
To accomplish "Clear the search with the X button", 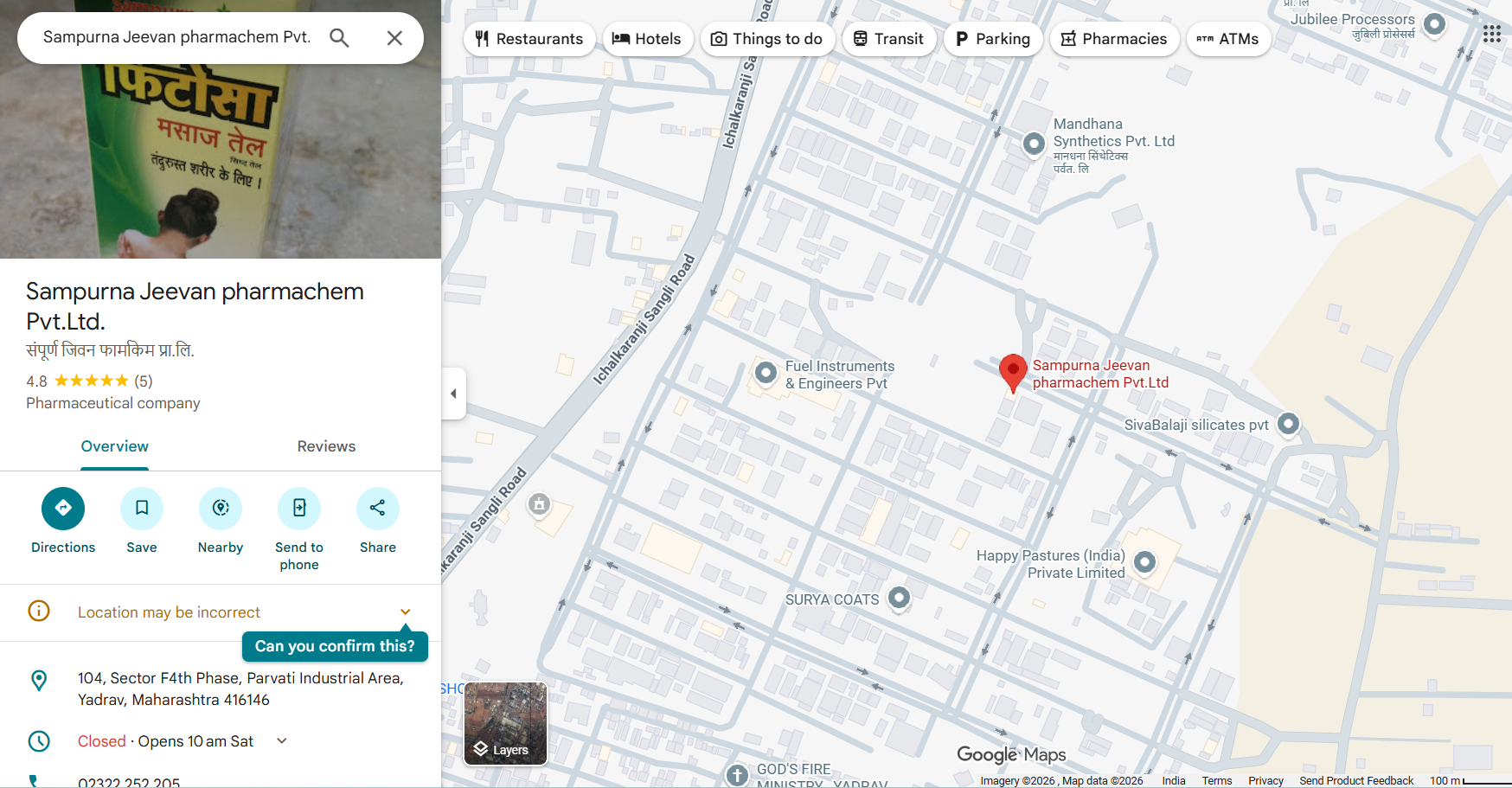I will [394, 38].
